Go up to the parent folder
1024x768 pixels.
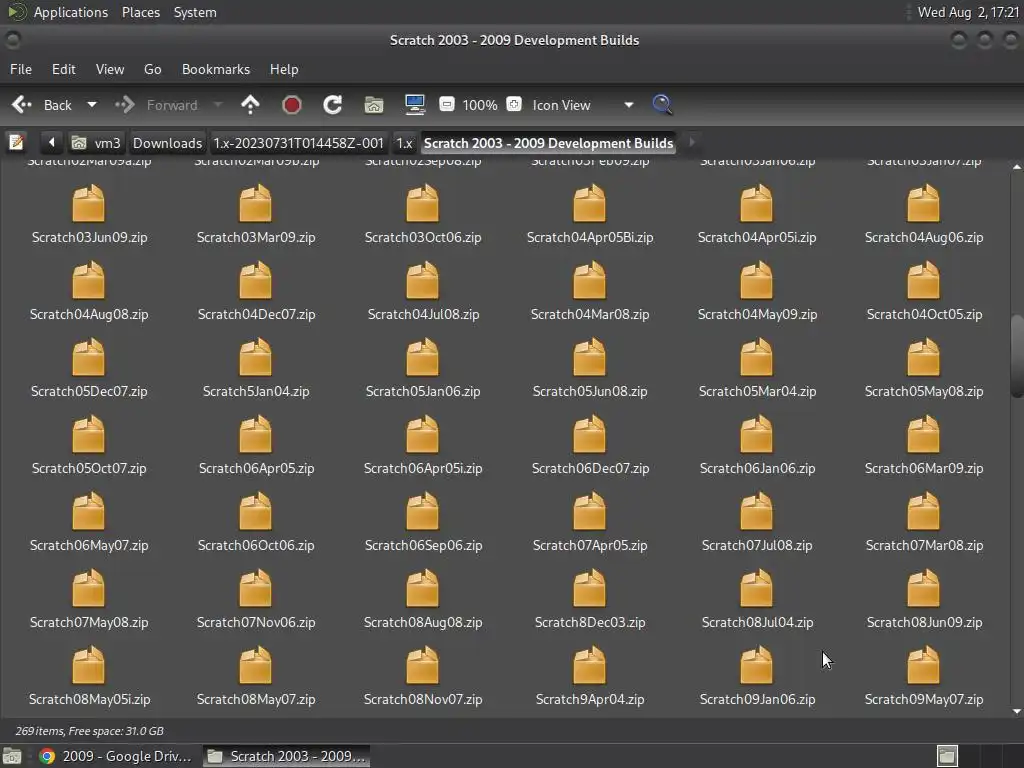pyautogui.click(x=250, y=104)
